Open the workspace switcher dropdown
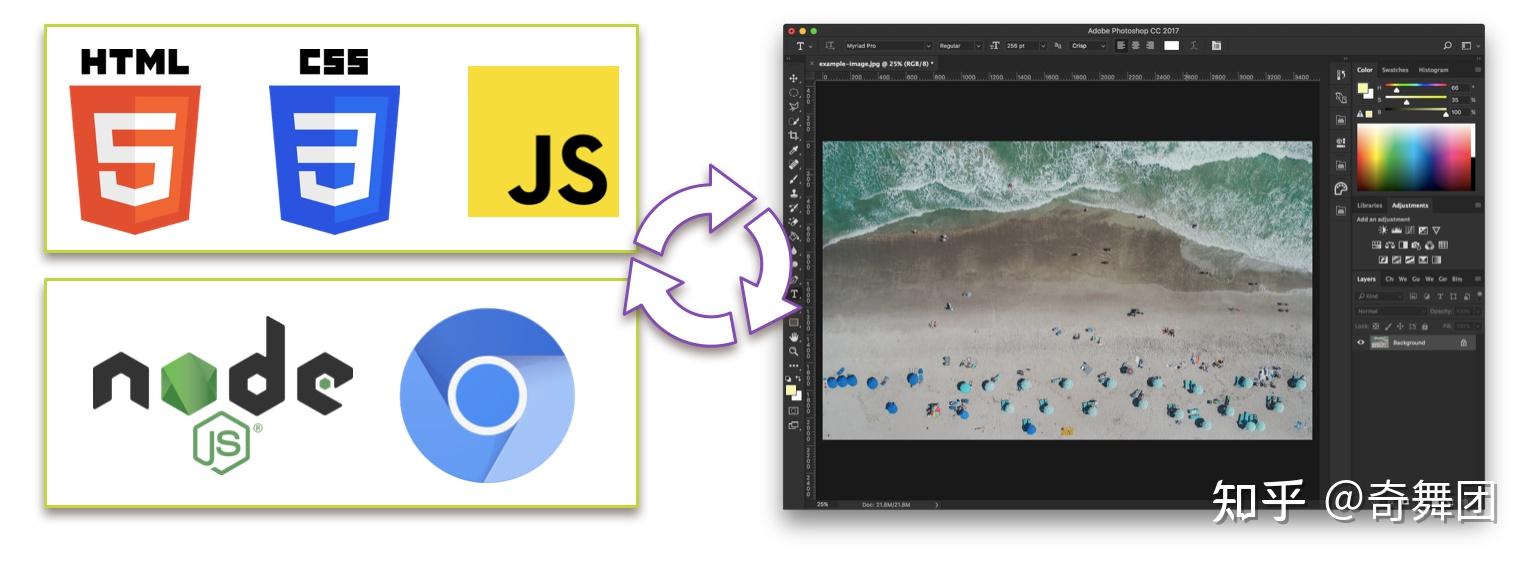Image resolution: width=1539 pixels, height=566 pixels. coord(1469,46)
